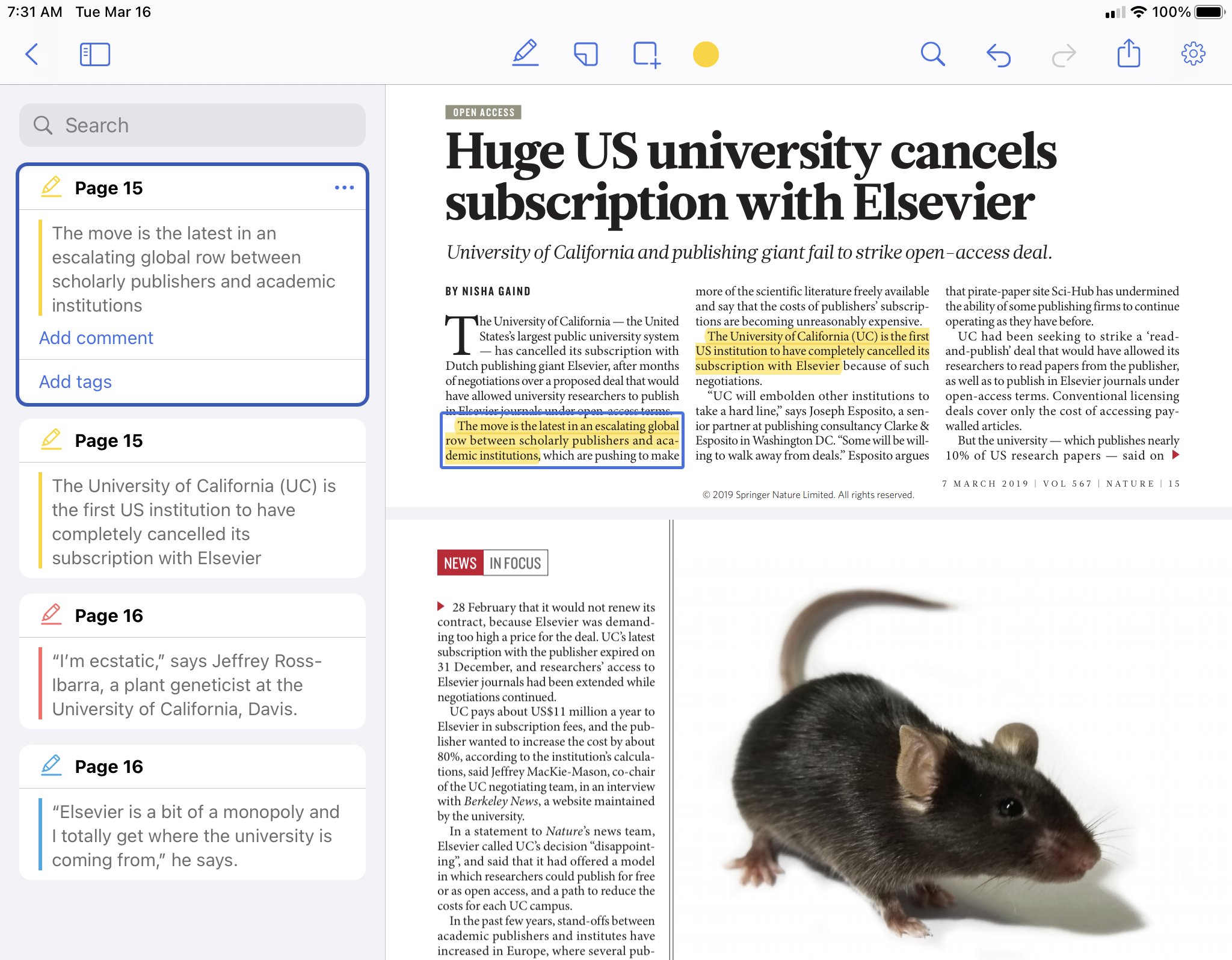Click the cellular signal bars in status bar

point(1115,13)
